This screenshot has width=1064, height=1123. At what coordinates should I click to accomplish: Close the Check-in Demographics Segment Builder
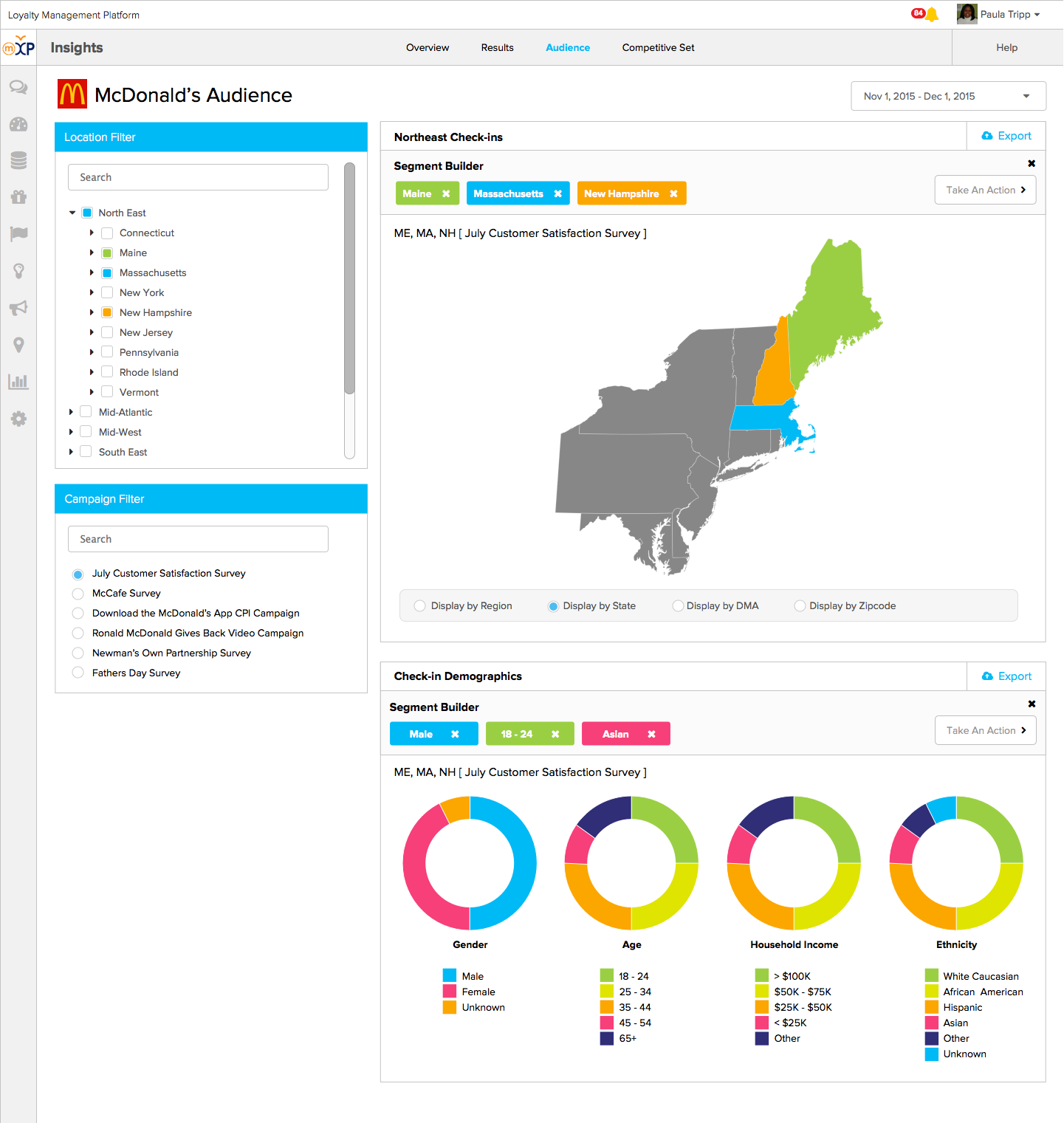coord(1032,704)
